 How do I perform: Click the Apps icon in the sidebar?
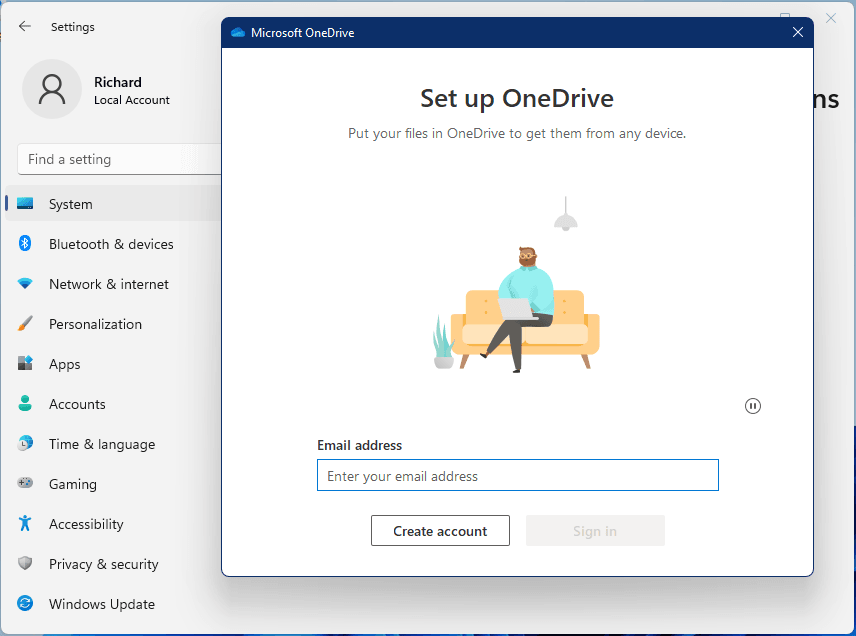[x=25, y=364]
